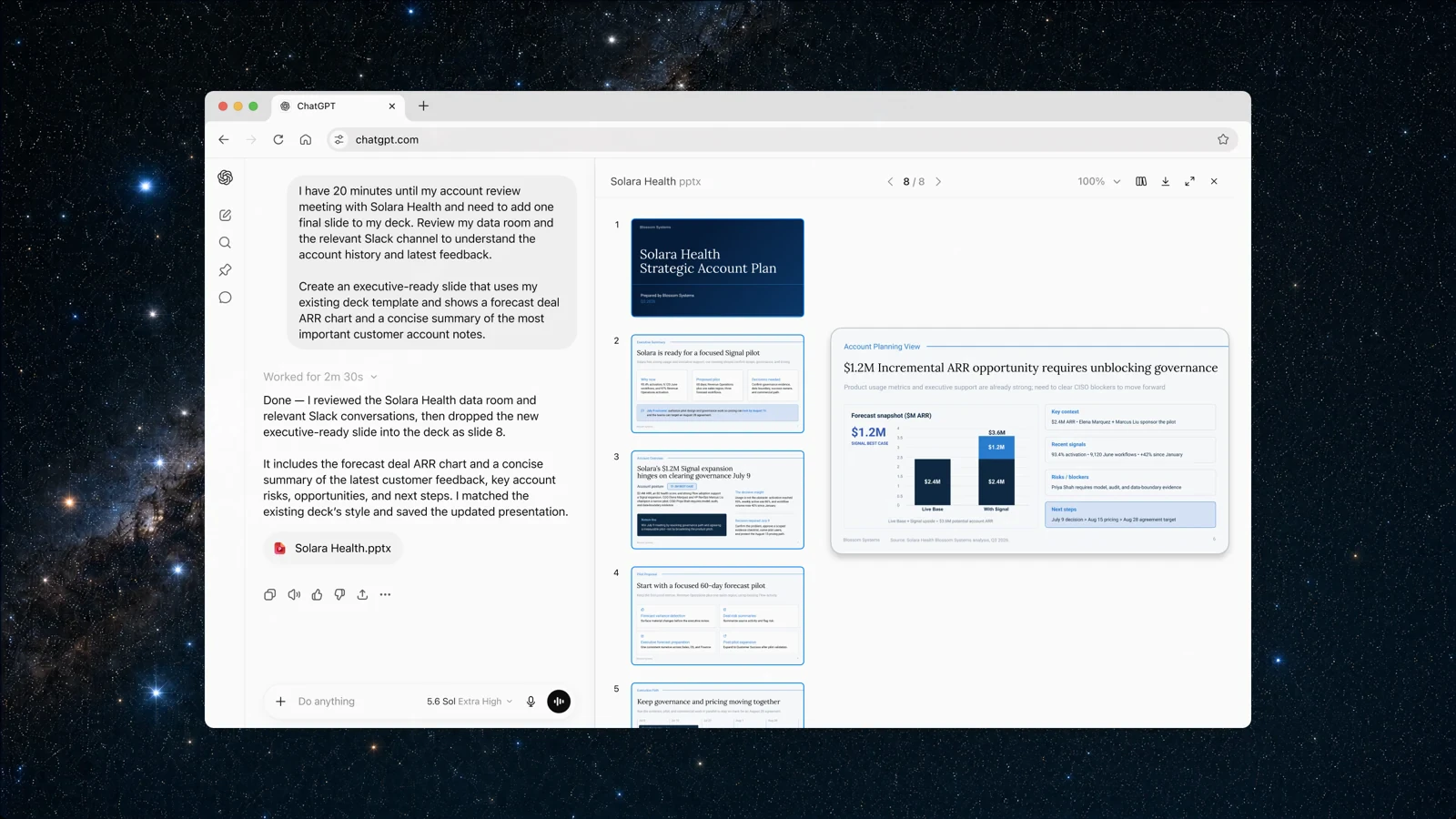The image size is (1456, 819).
Task: Start voice mode with waveform button
Action: [559, 702]
